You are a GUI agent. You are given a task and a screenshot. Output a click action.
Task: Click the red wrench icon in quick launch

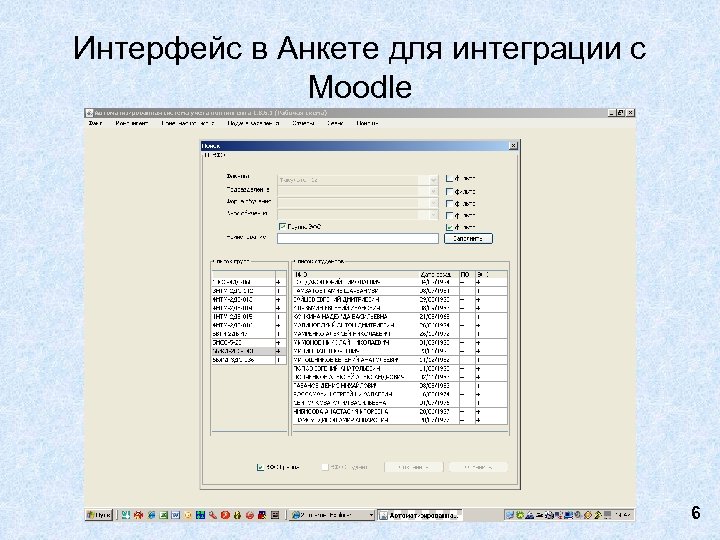pyautogui.click(x=213, y=515)
